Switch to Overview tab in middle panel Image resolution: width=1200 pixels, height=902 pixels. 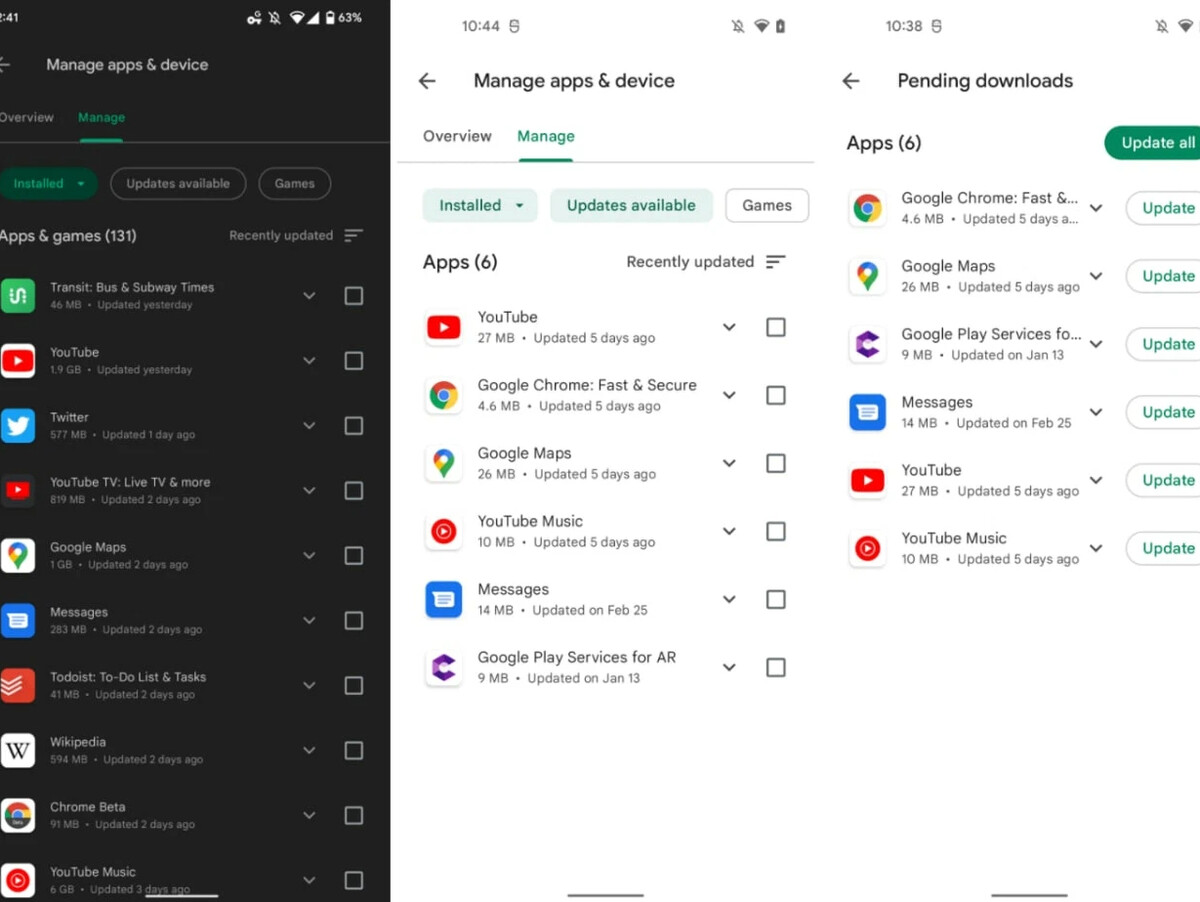coord(457,136)
